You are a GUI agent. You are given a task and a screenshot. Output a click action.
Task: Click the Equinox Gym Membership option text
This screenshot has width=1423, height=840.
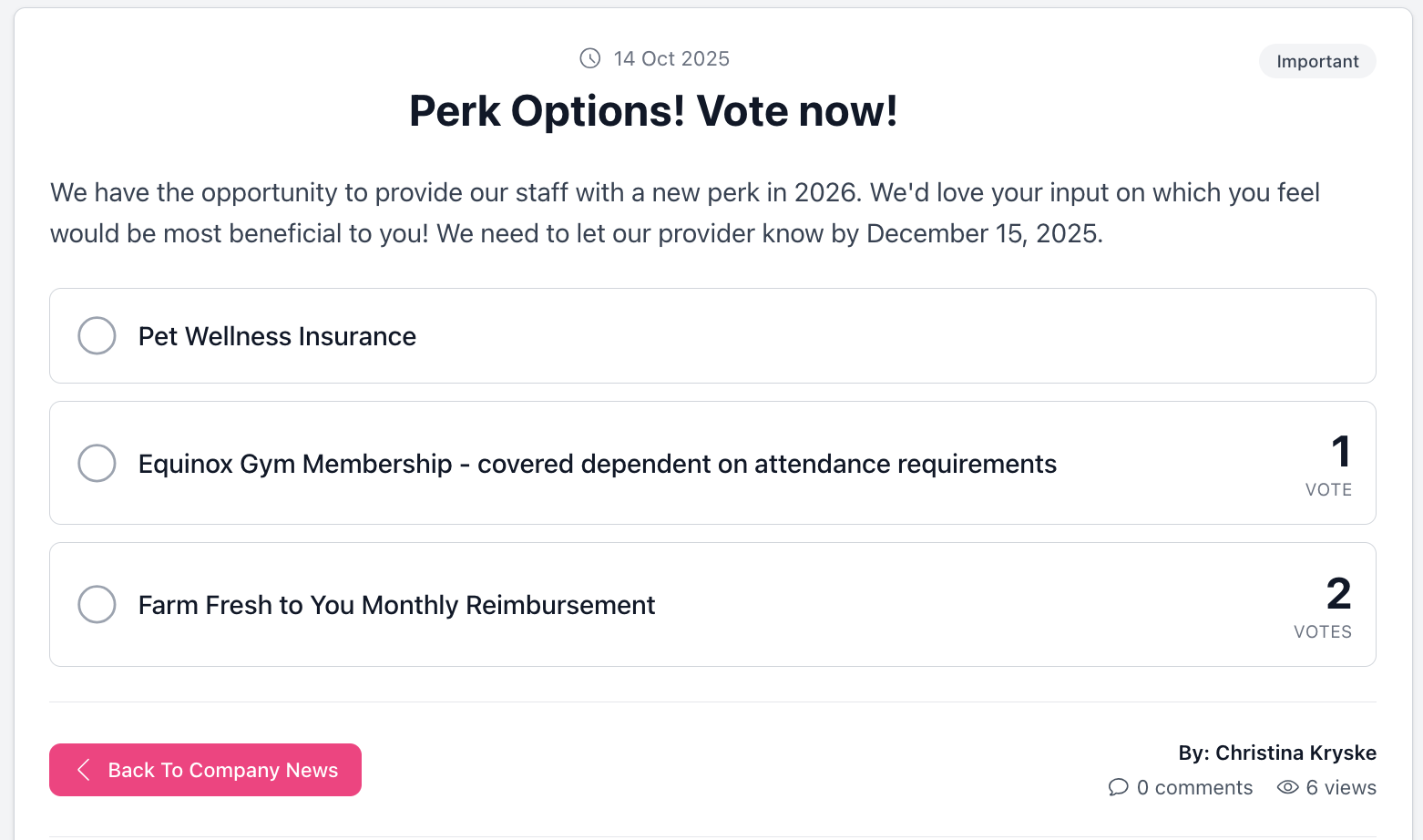click(597, 464)
